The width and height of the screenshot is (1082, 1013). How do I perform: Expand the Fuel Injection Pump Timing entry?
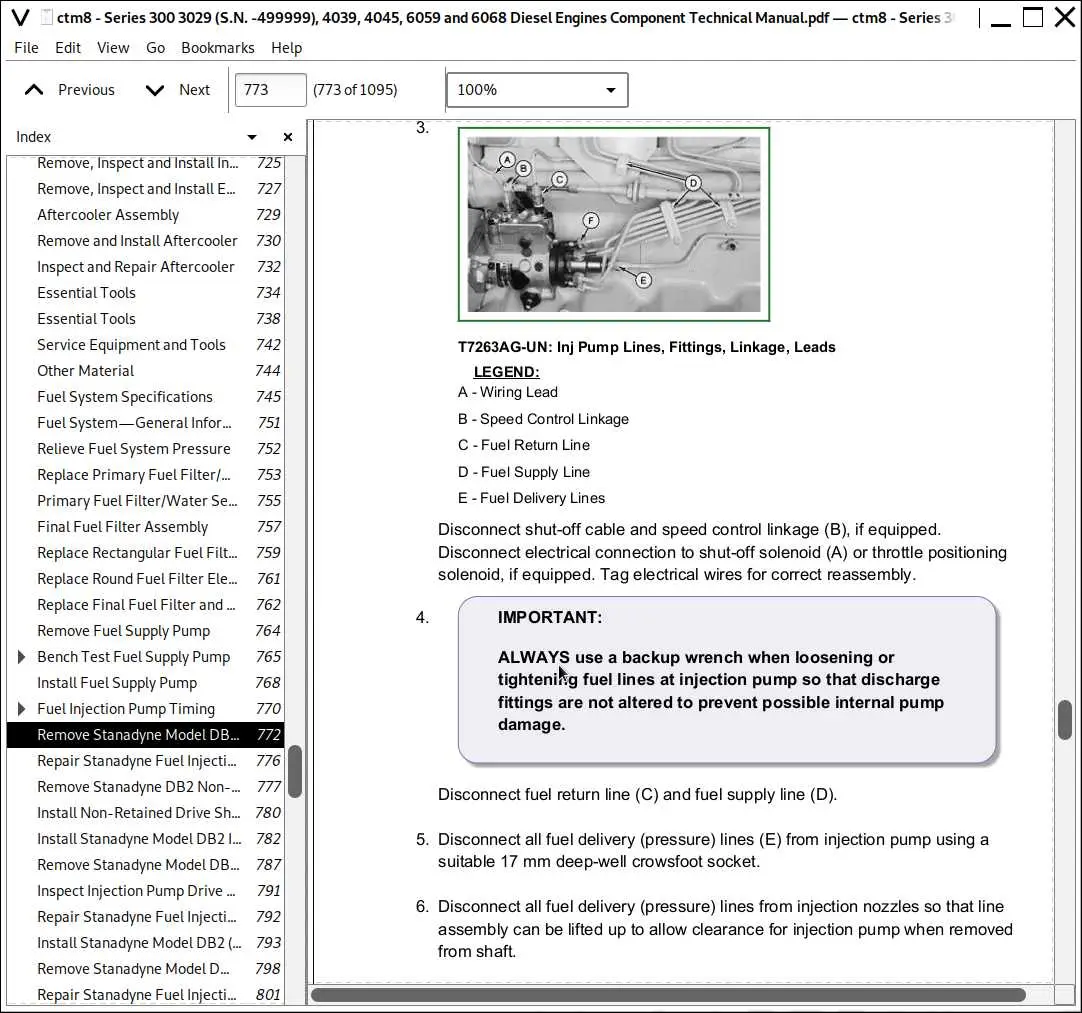[x=21, y=709]
